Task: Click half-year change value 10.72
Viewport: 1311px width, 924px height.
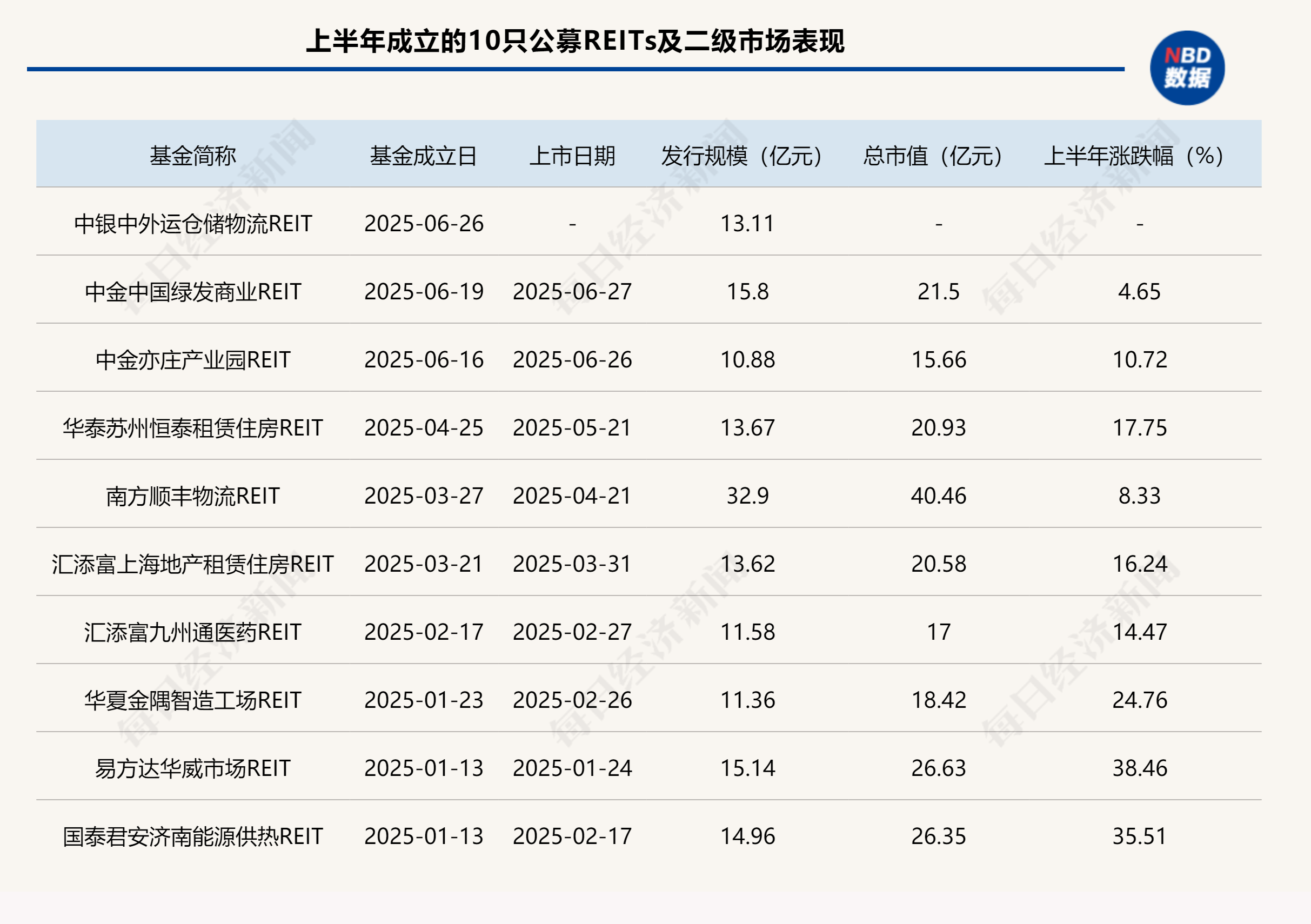Action: click(1140, 359)
